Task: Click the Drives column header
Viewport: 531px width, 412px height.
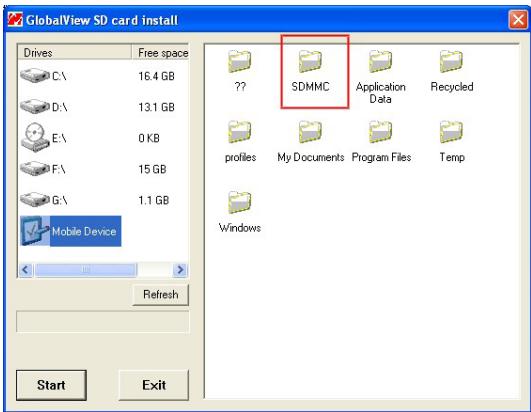Action: pos(75,52)
